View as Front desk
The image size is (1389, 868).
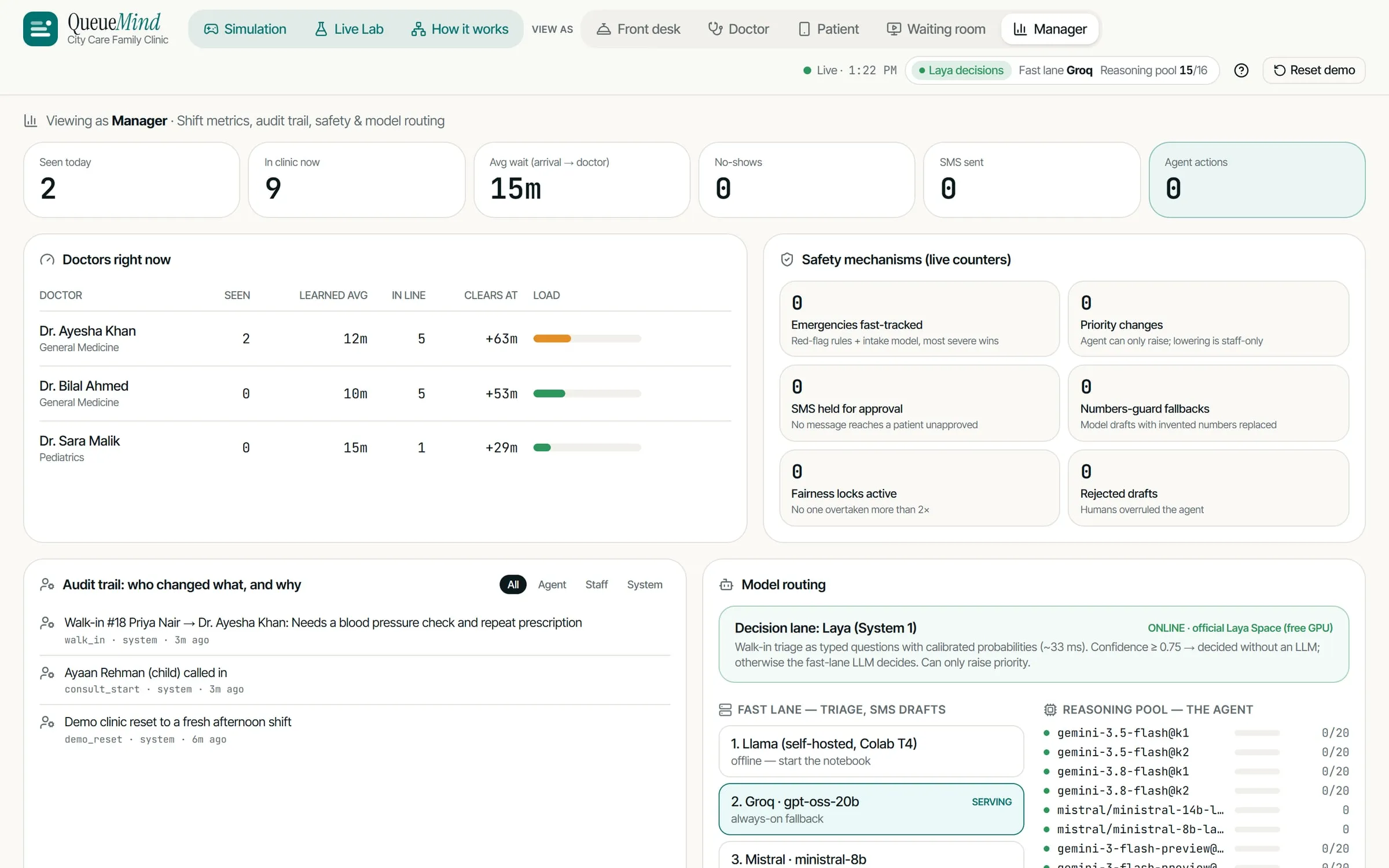pyautogui.click(x=638, y=29)
